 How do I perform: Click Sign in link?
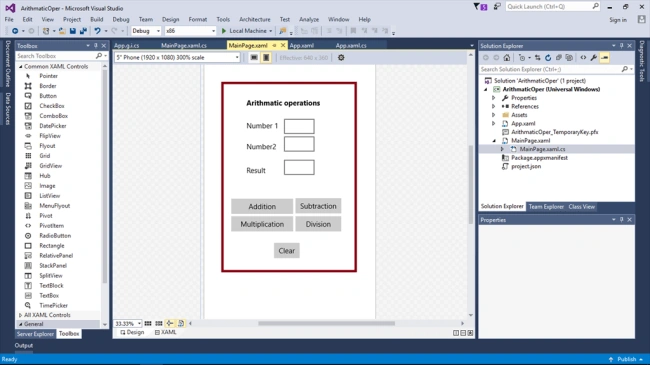(618, 20)
